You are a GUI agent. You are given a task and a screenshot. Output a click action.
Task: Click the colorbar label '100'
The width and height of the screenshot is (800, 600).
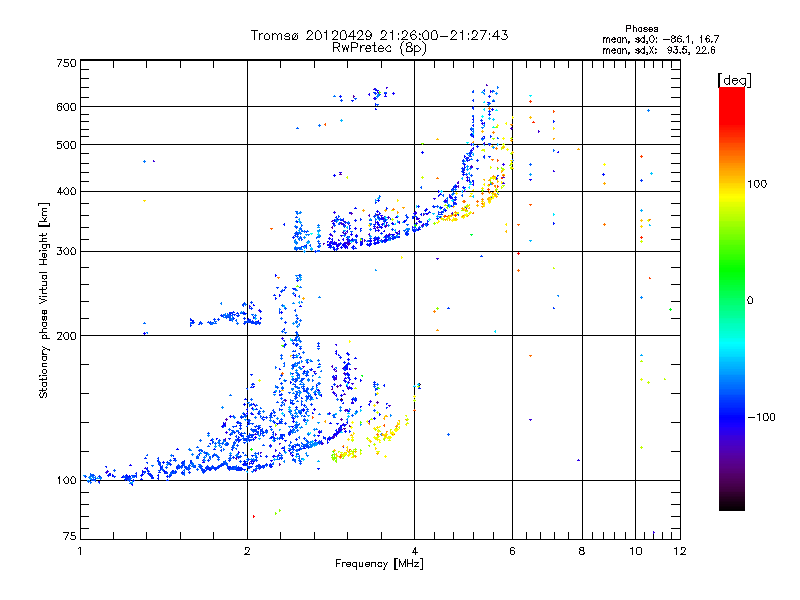point(757,184)
